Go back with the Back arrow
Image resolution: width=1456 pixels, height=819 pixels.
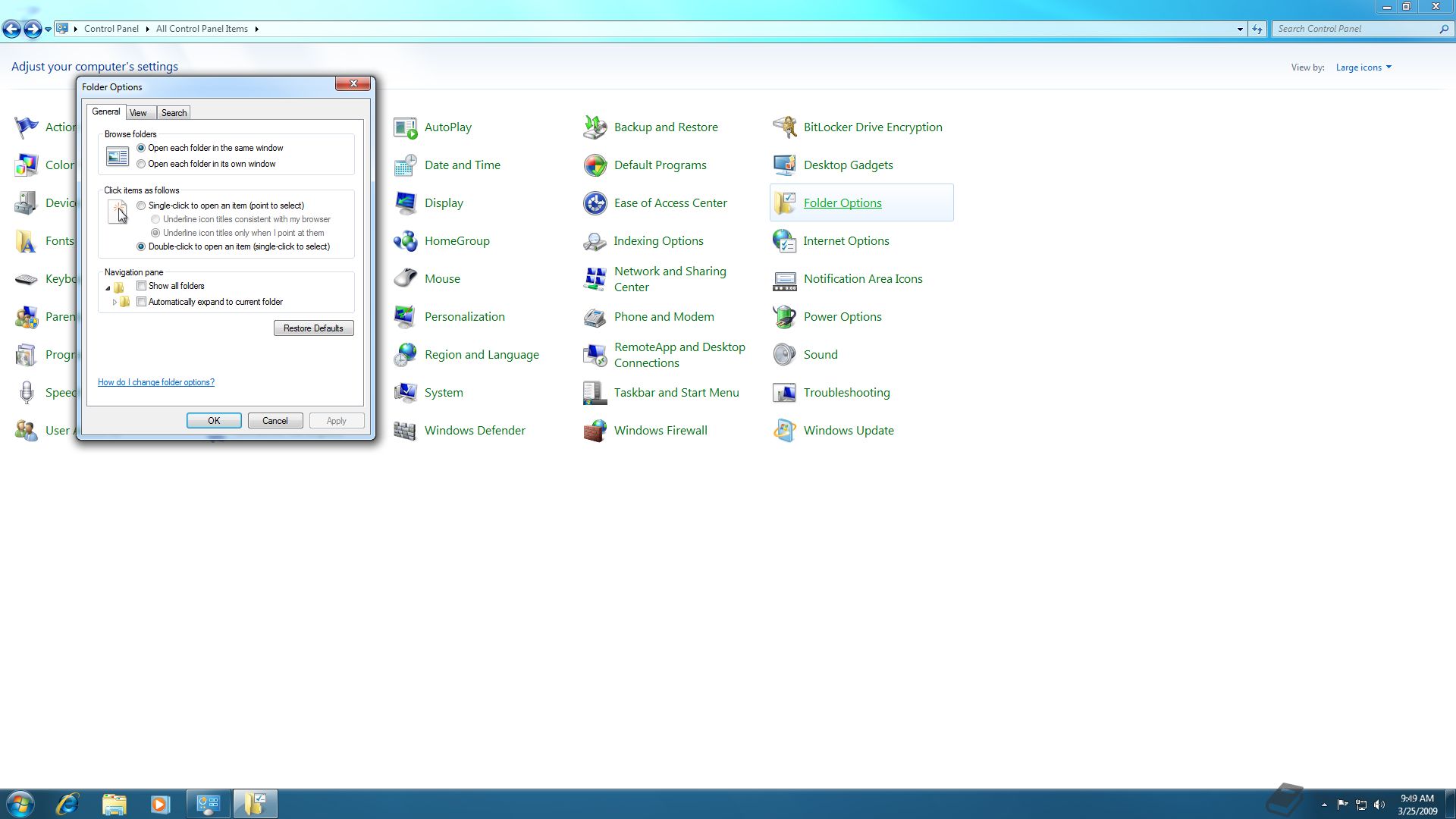11,29
